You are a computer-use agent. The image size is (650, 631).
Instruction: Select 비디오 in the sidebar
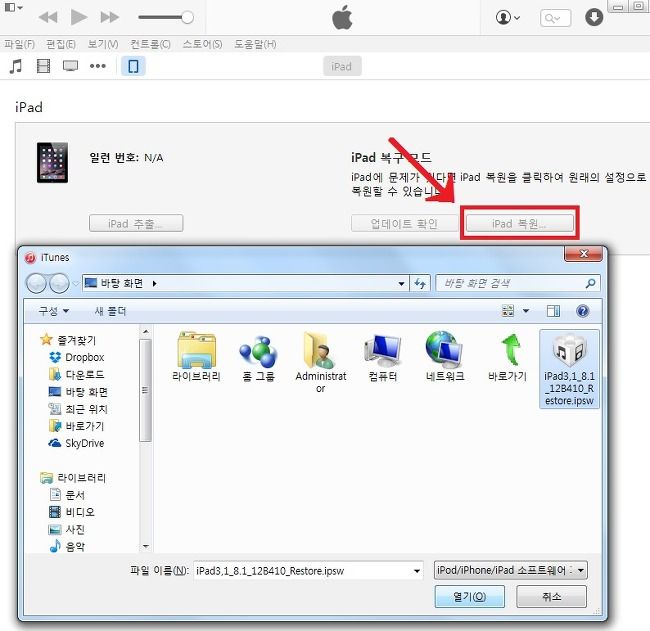coord(72,512)
